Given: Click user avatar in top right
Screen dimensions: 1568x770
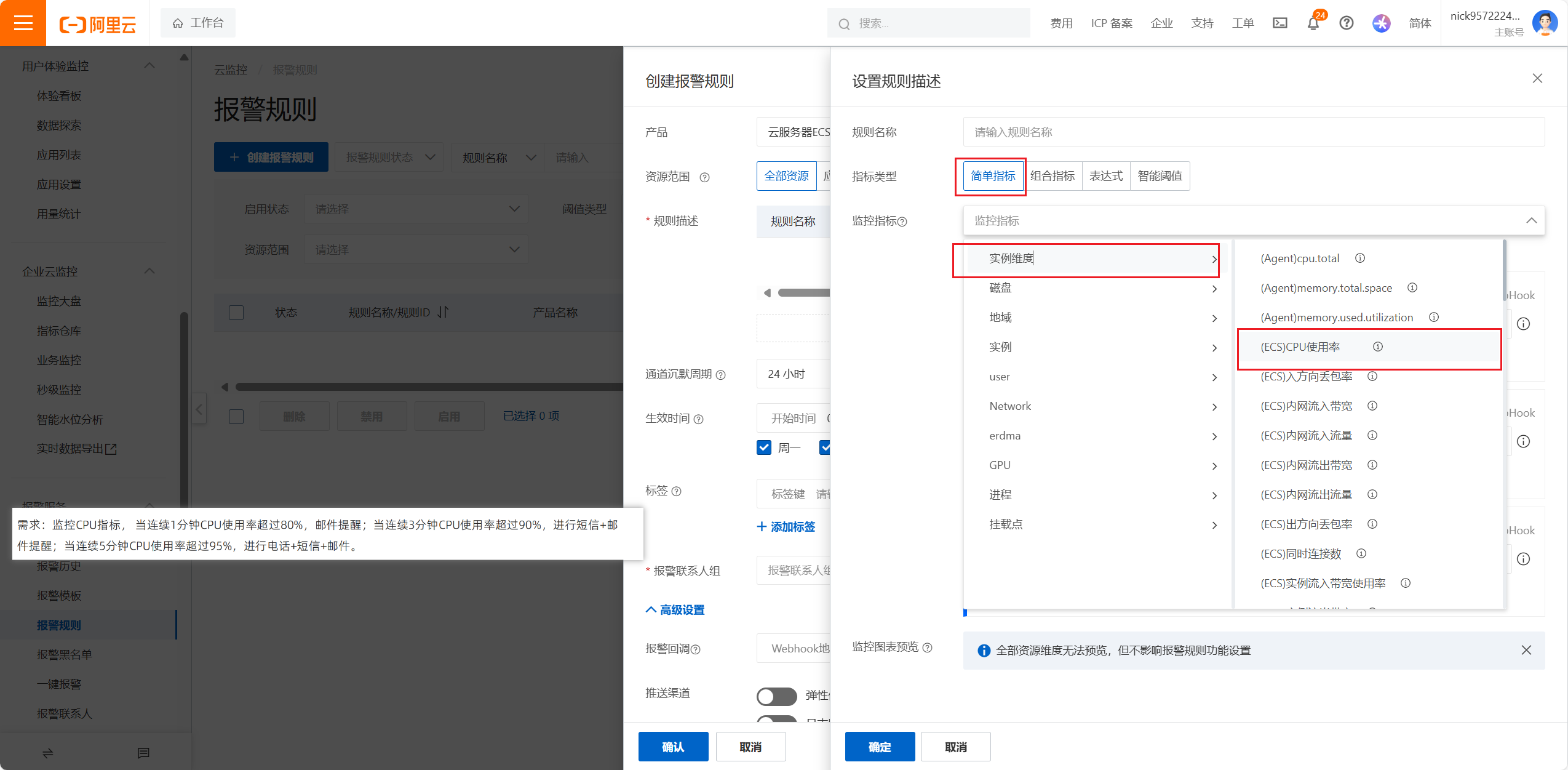Looking at the screenshot, I should [1545, 23].
